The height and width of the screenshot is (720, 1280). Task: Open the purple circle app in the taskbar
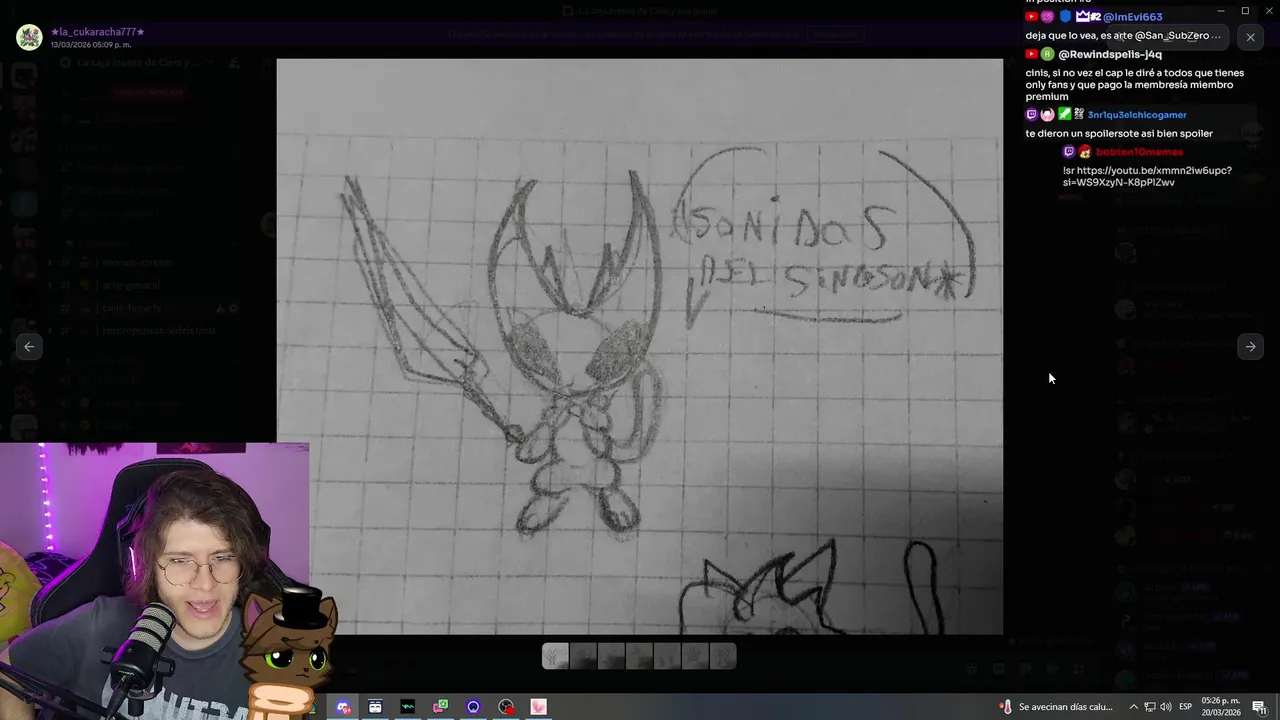[x=473, y=707]
